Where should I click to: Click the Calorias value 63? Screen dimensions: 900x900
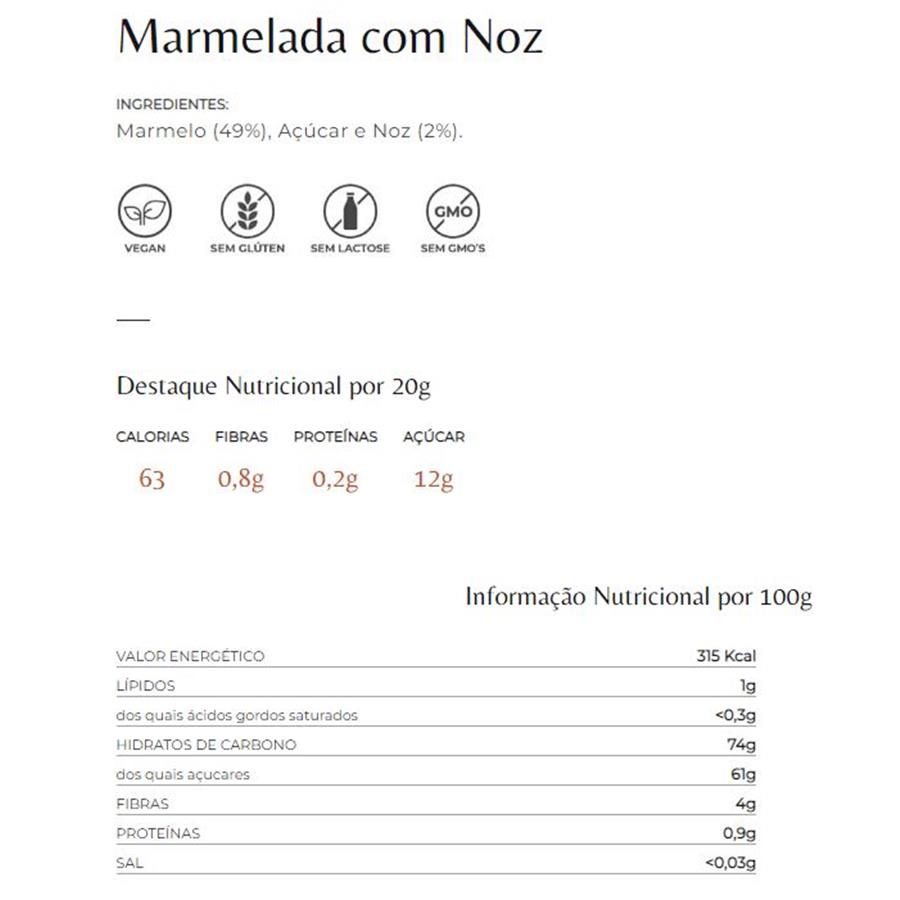(152, 479)
